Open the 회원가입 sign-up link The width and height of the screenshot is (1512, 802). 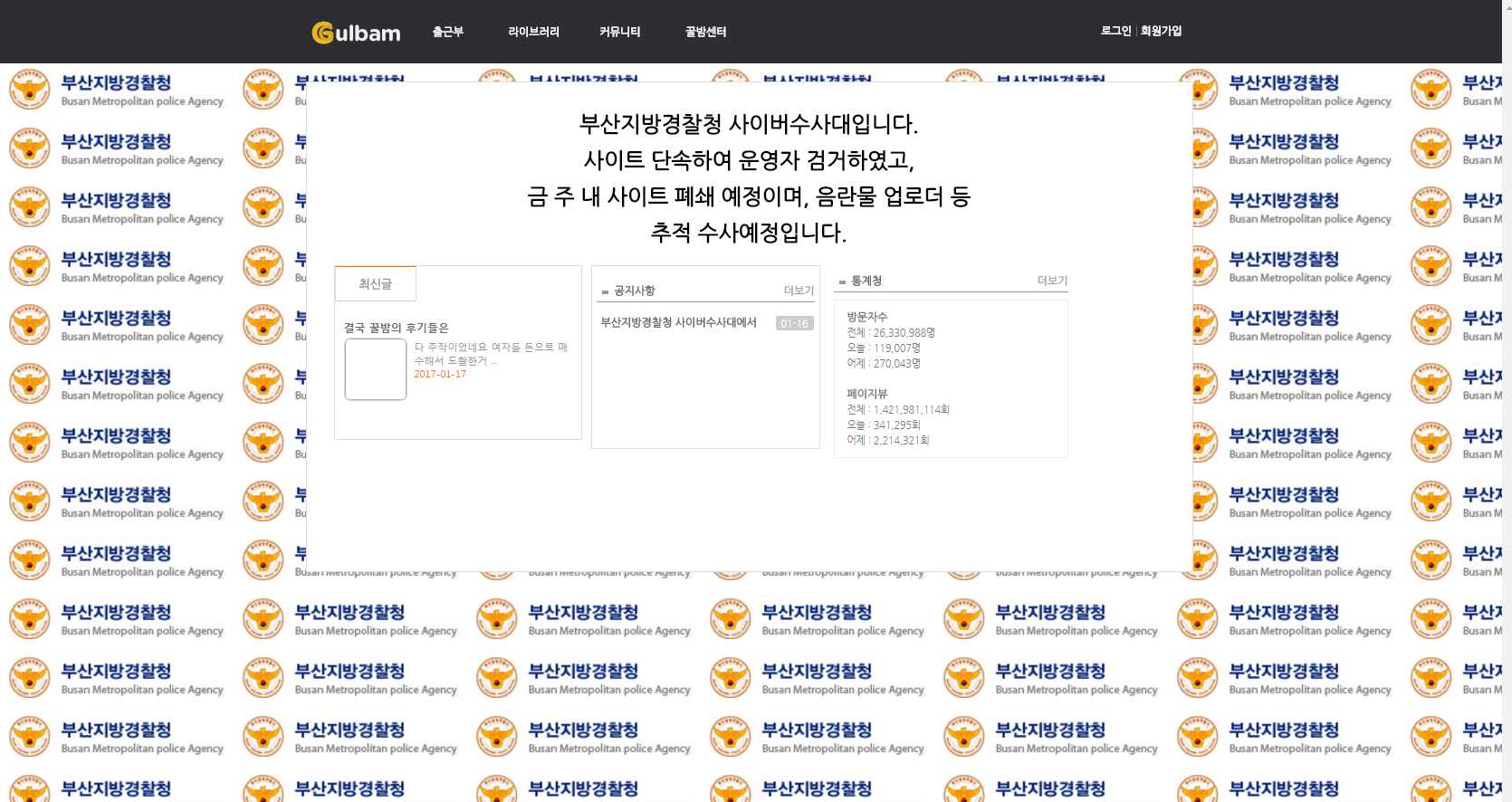click(1161, 31)
